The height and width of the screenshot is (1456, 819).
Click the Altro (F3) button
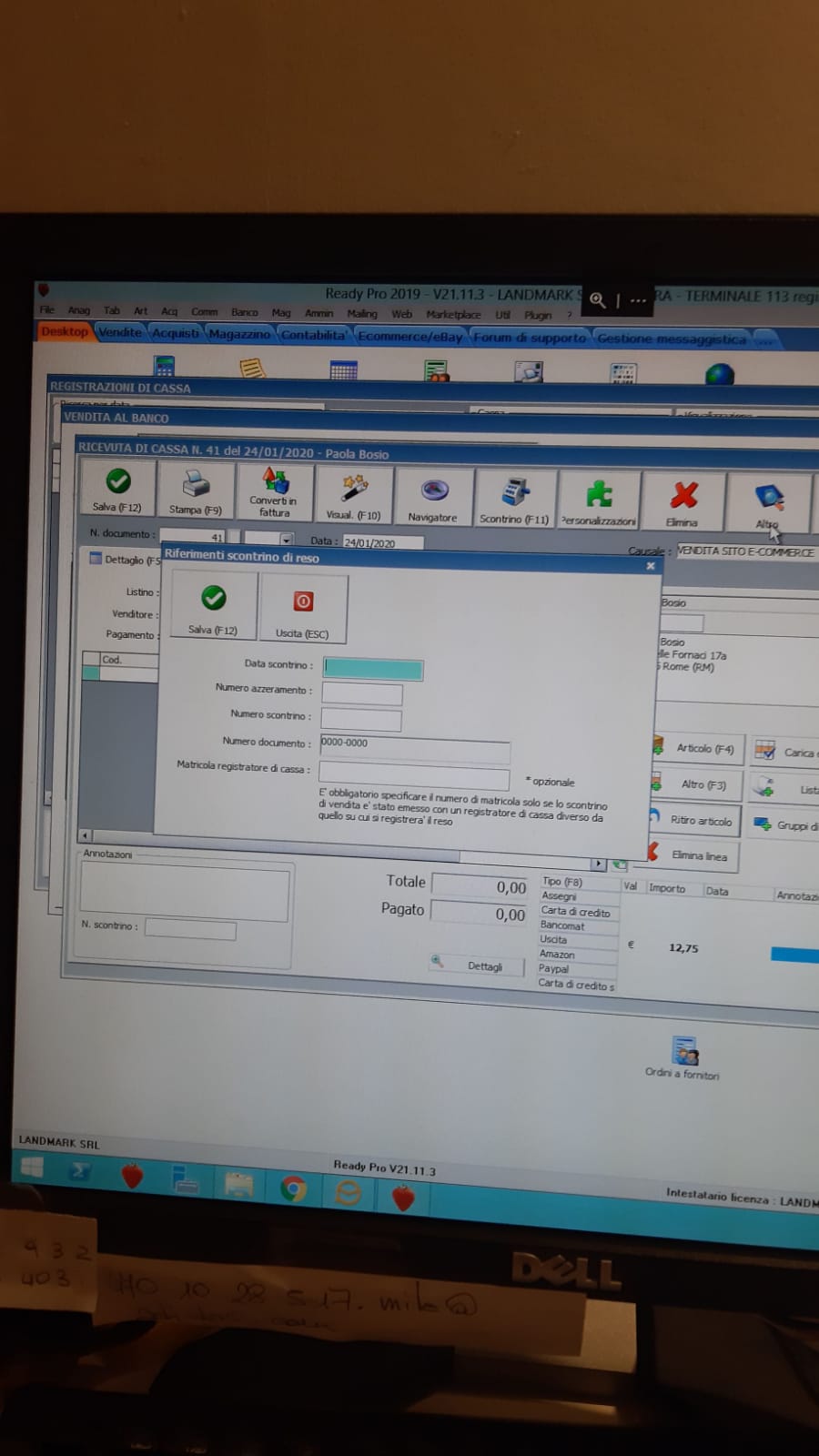pos(696,784)
